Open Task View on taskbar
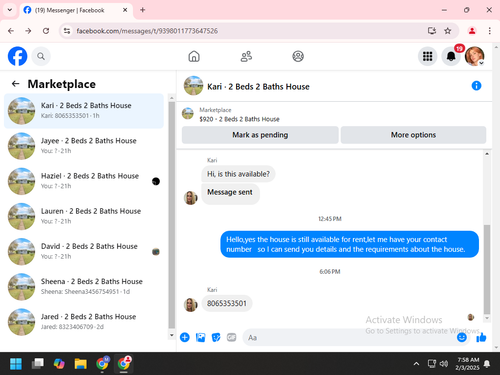 pyautogui.click(x=38, y=364)
